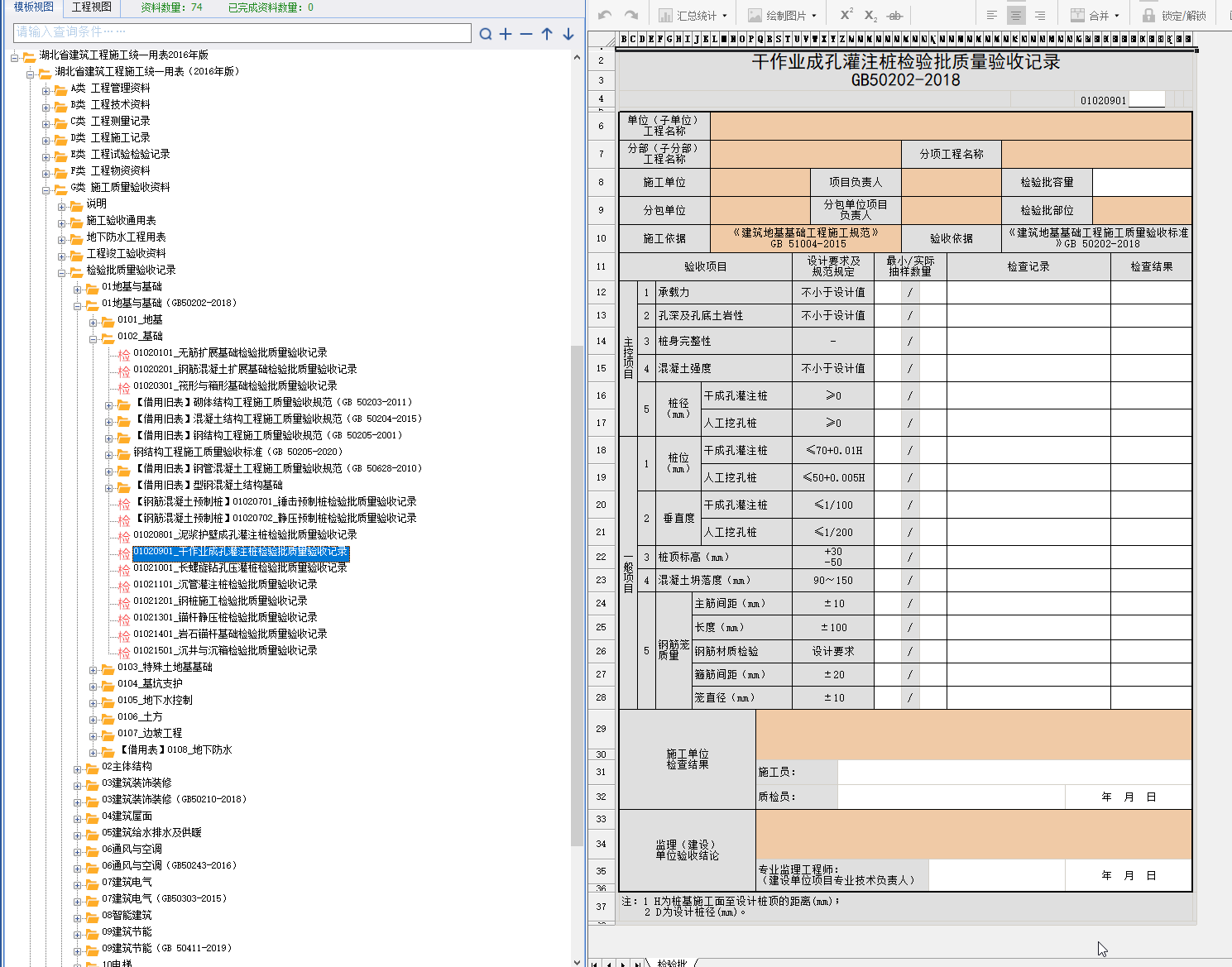Open 01020301_筏形与箱形基础 record
Viewport: 1232px width, 967px height.
pyautogui.click(x=235, y=385)
